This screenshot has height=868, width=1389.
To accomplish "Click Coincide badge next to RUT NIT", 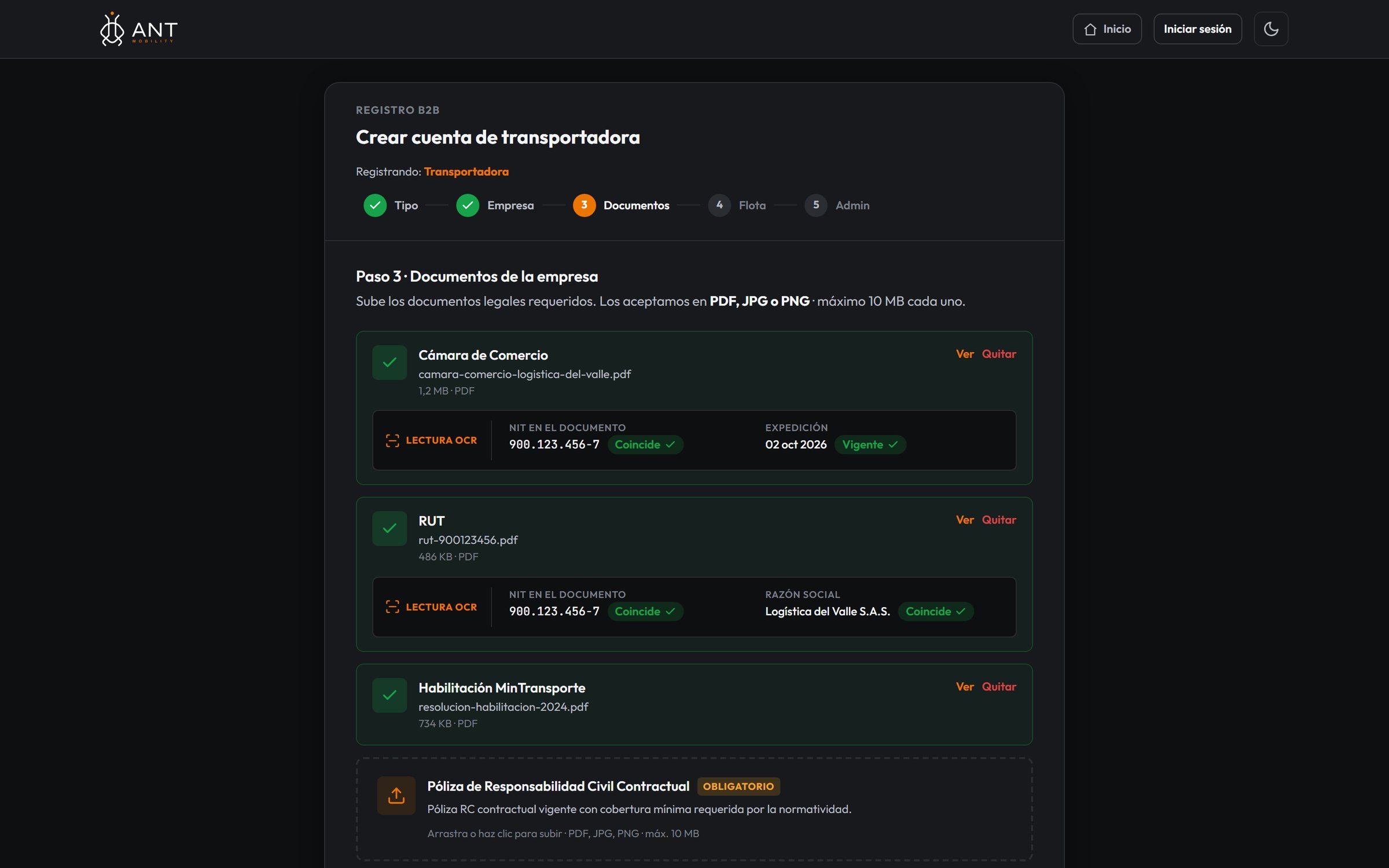I will pyautogui.click(x=645, y=612).
